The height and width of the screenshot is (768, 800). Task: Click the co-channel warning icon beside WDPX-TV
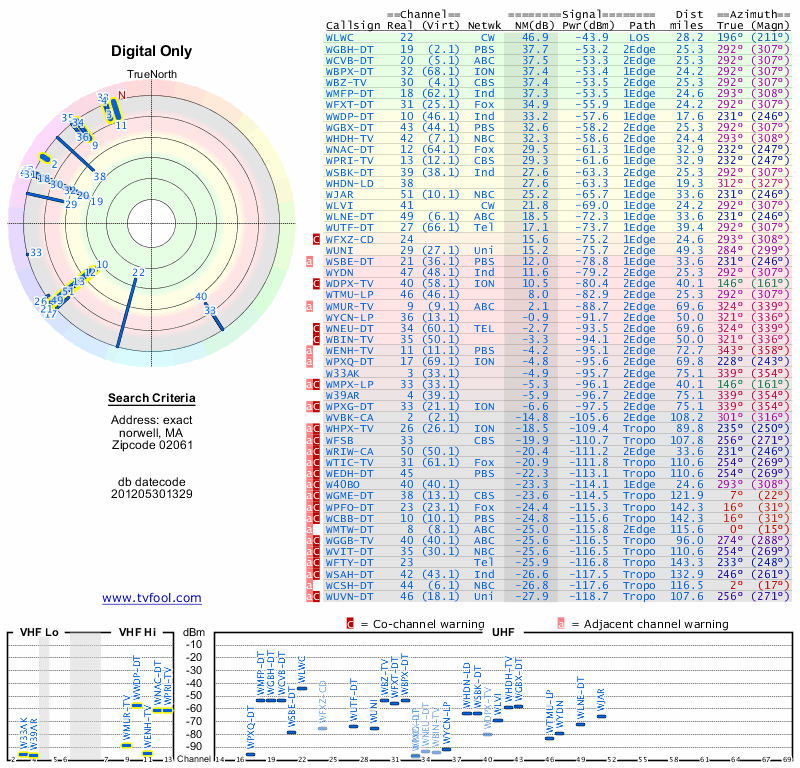click(x=316, y=284)
